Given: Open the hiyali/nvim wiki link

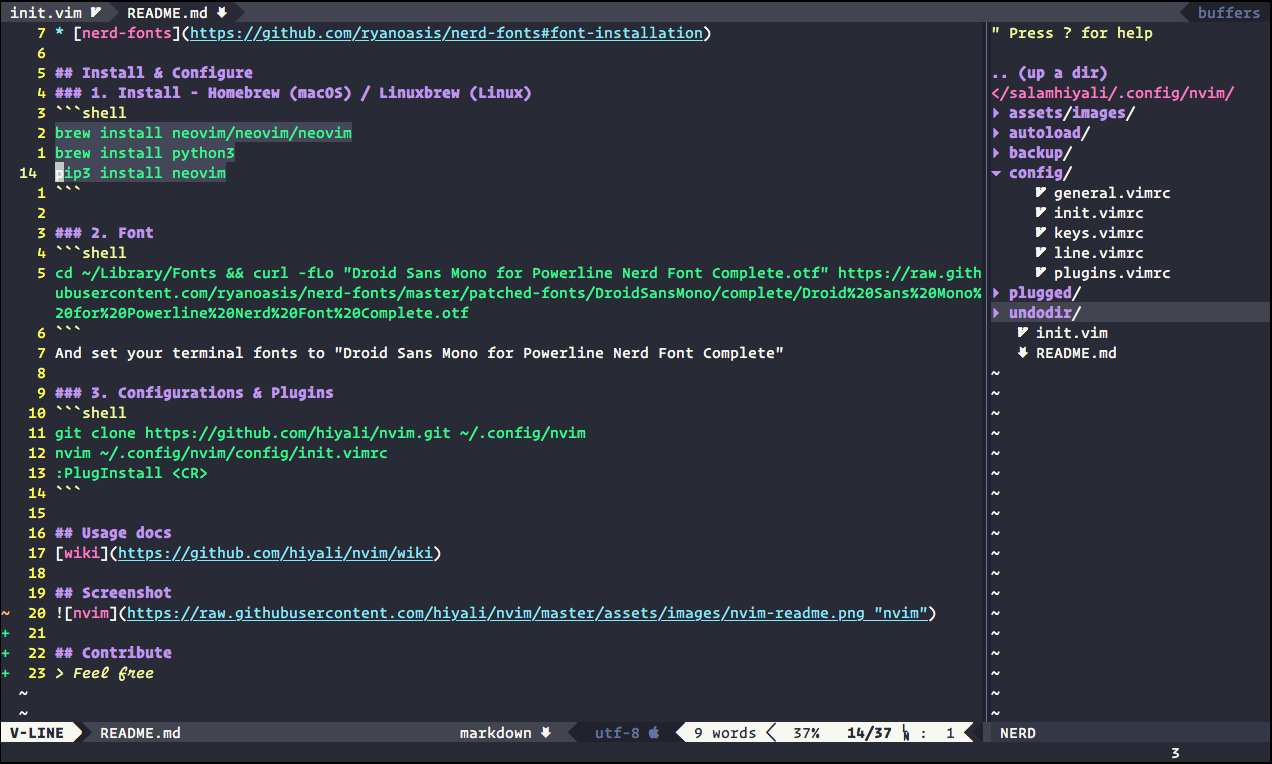Looking at the screenshot, I should (x=275, y=553).
